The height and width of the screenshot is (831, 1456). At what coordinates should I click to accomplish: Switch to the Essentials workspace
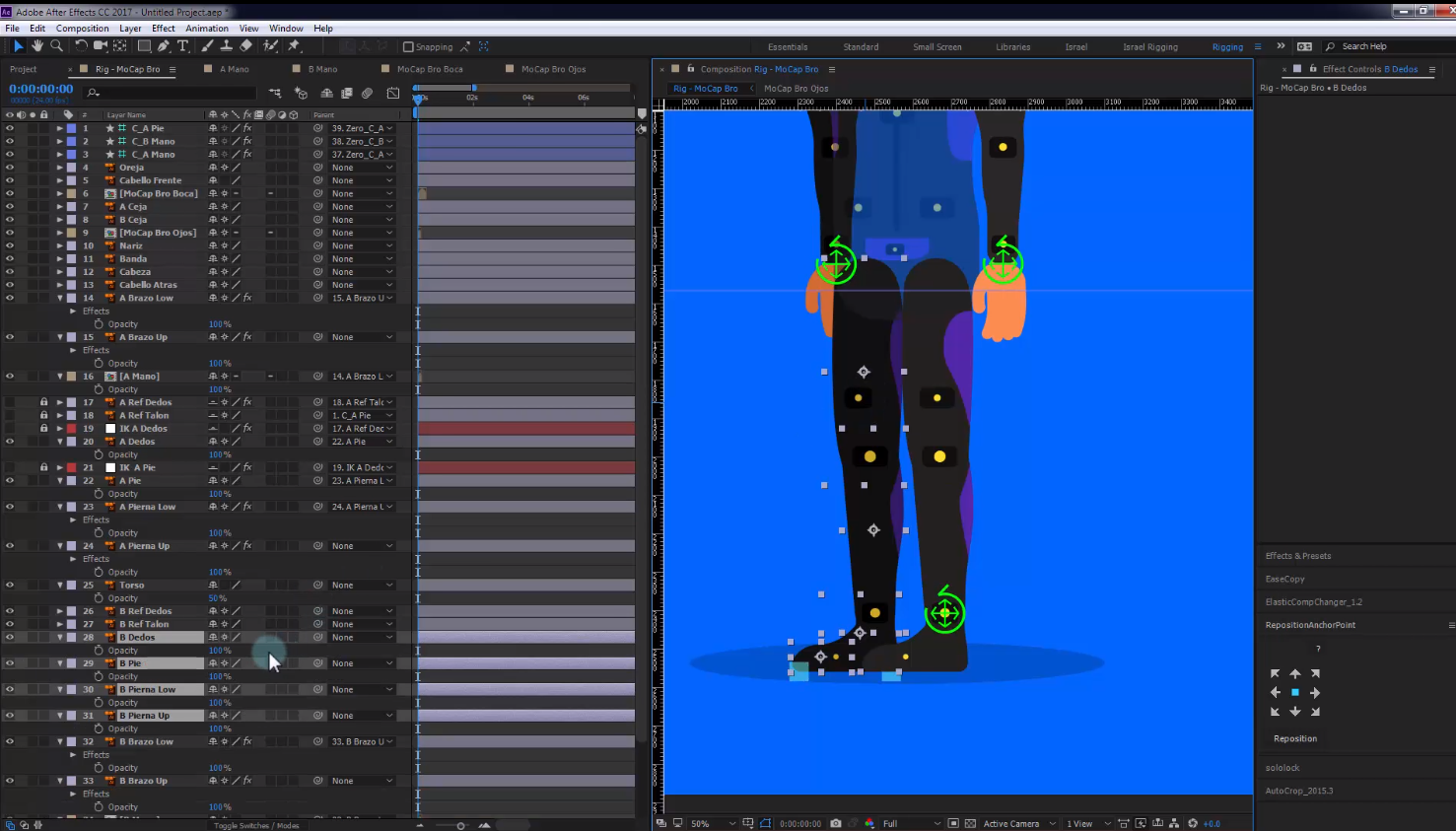point(787,46)
